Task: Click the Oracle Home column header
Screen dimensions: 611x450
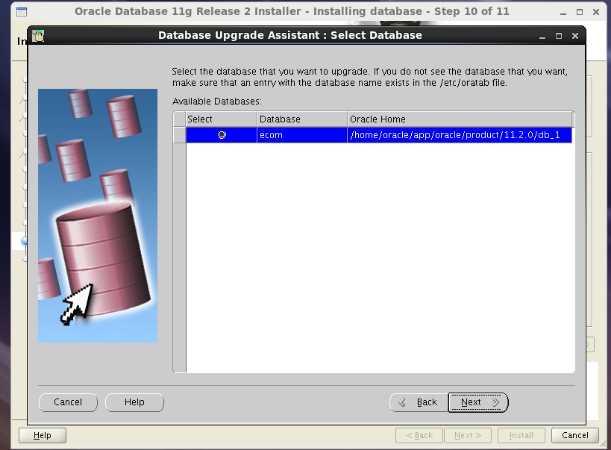Action: (460, 119)
